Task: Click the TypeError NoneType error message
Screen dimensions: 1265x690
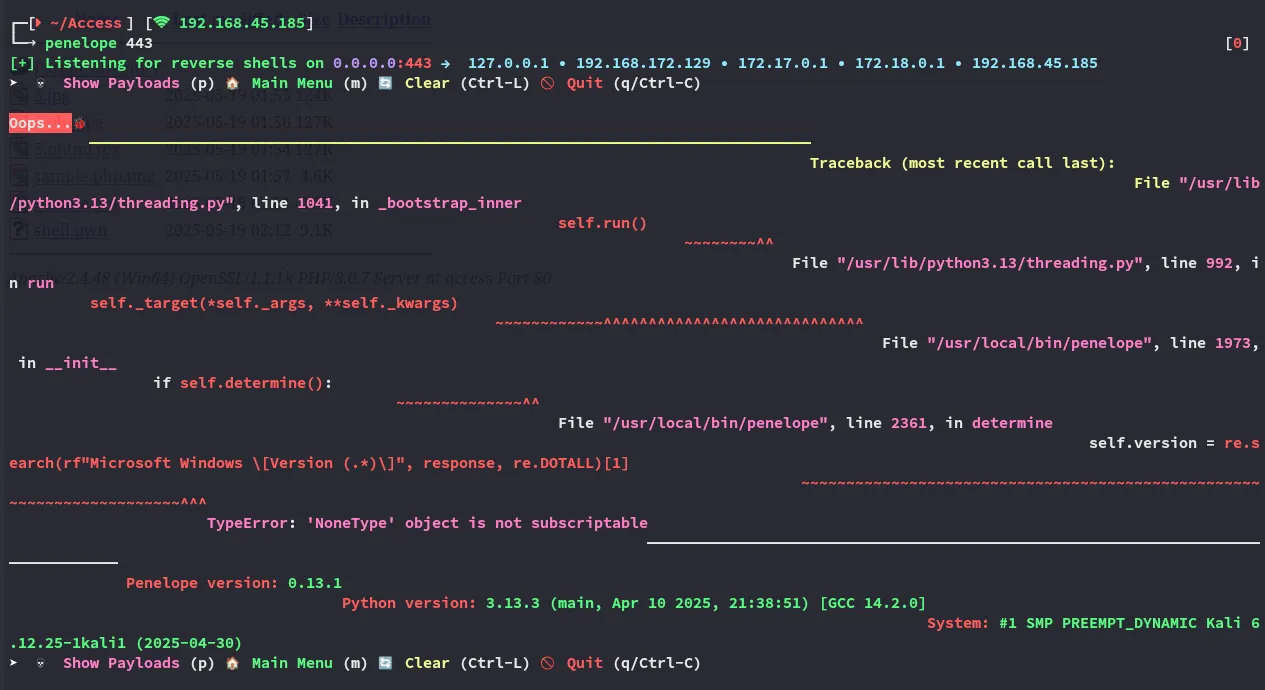Action: 427,523
